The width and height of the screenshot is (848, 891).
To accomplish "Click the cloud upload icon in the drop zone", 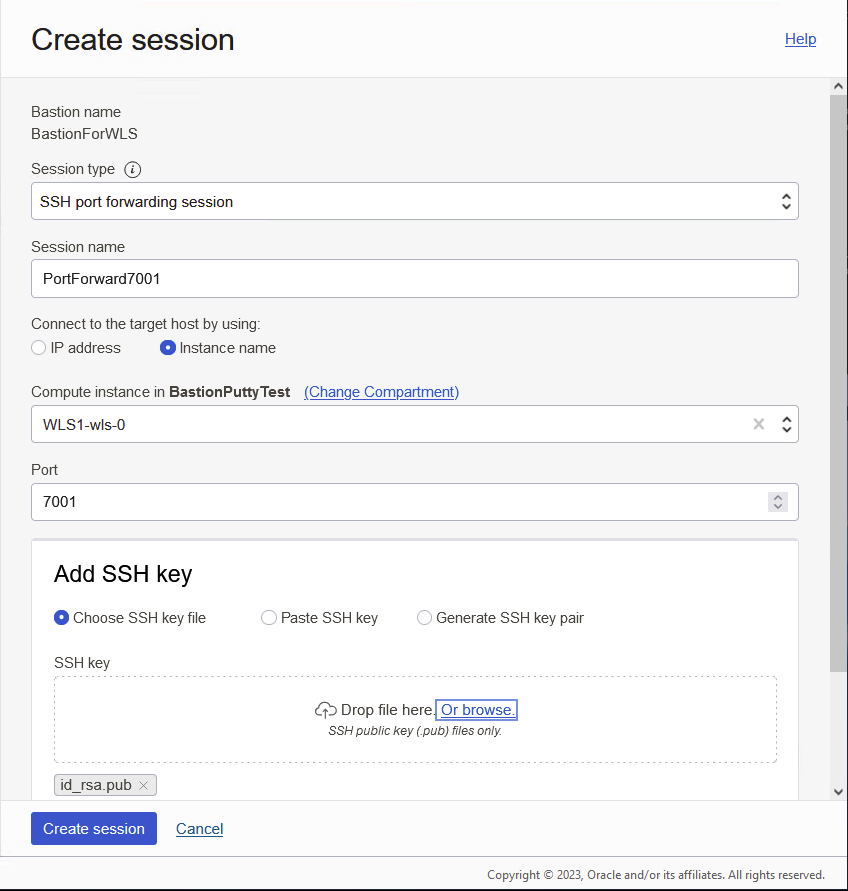I will tap(325, 709).
